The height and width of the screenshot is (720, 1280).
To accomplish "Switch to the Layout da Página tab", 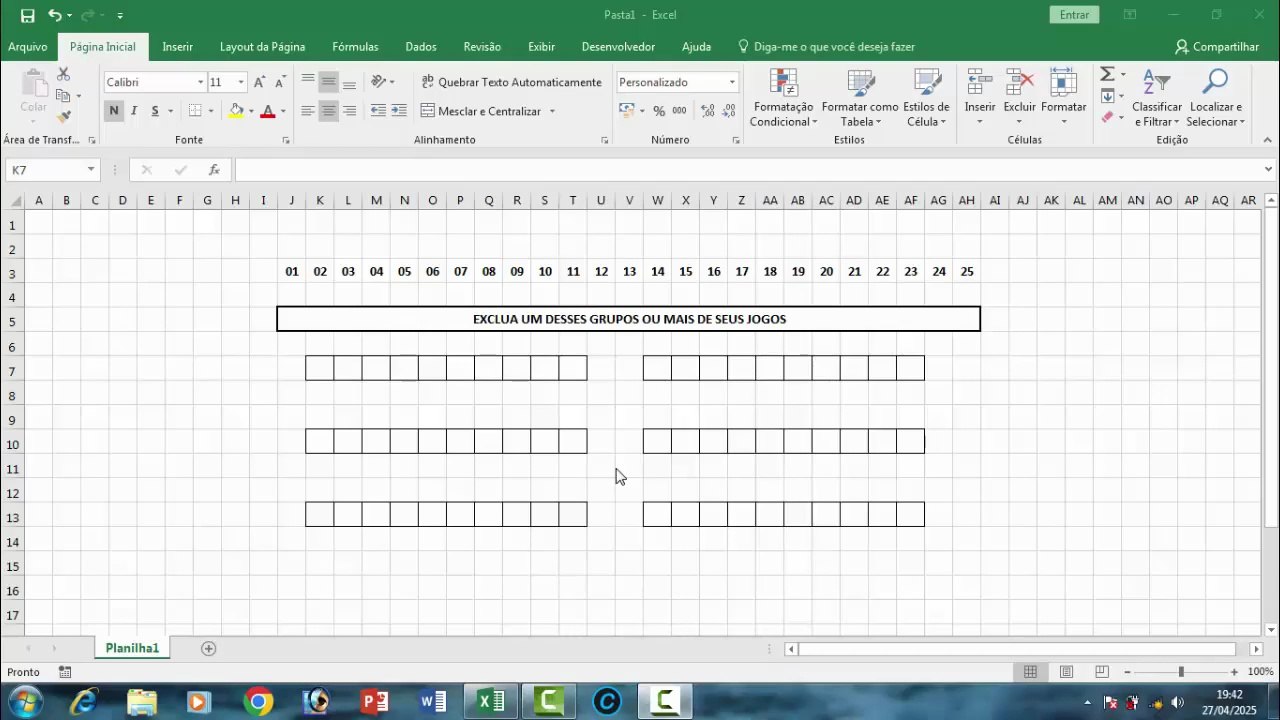I will point(263,47).
